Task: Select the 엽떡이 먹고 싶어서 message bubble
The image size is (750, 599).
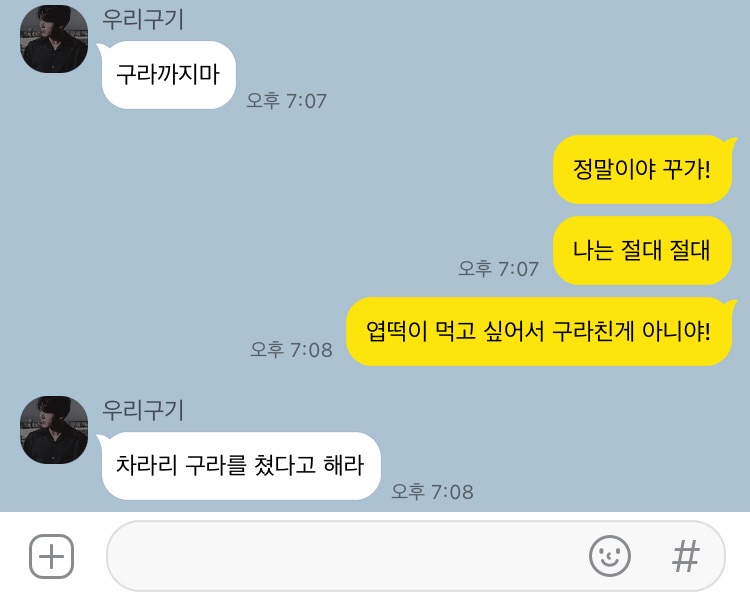Action: (539, 331)
